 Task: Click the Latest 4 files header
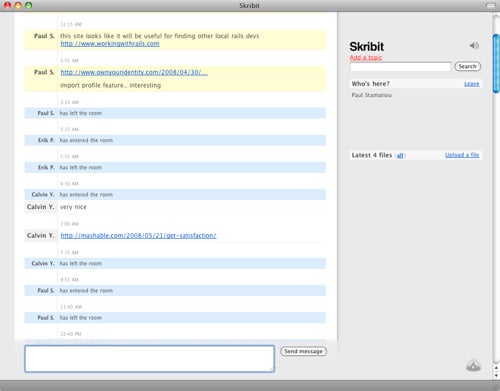pos(372,155)
